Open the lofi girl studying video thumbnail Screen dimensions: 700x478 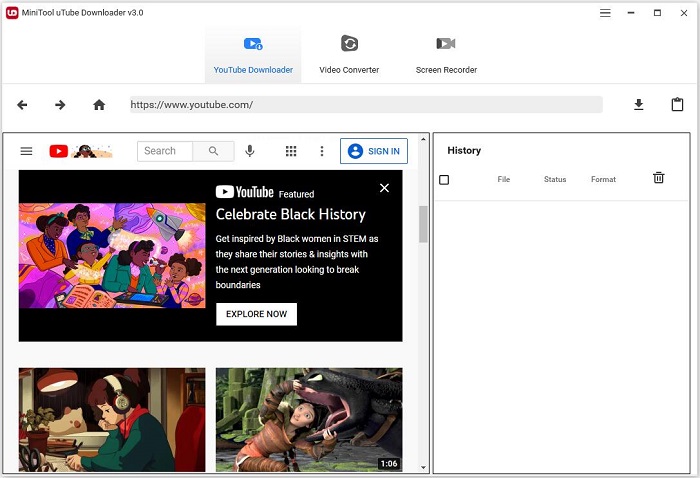tap(112, 420)
